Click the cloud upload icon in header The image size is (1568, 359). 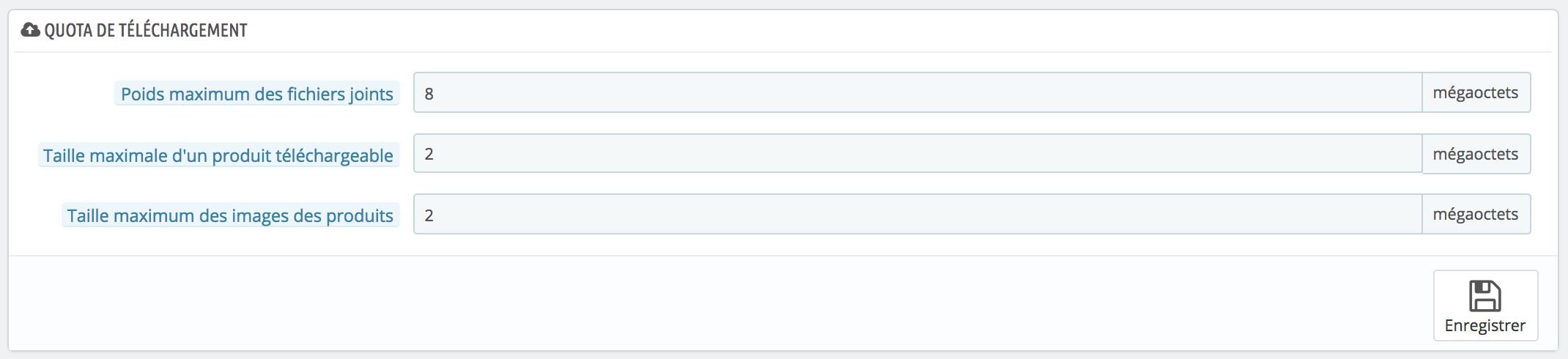31,30
